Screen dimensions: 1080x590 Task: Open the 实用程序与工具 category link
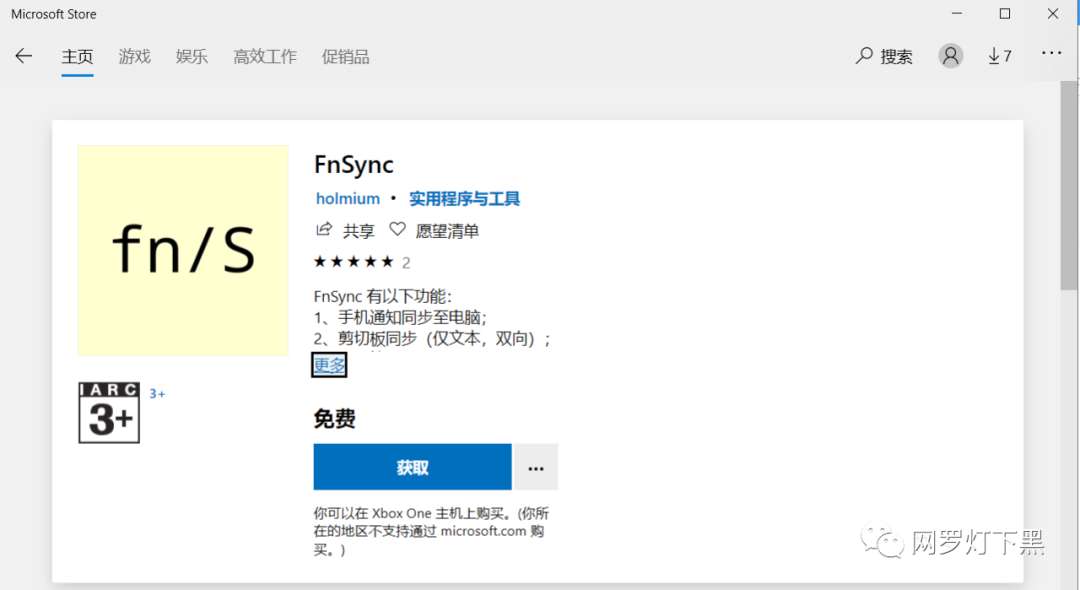click(464, 198)
